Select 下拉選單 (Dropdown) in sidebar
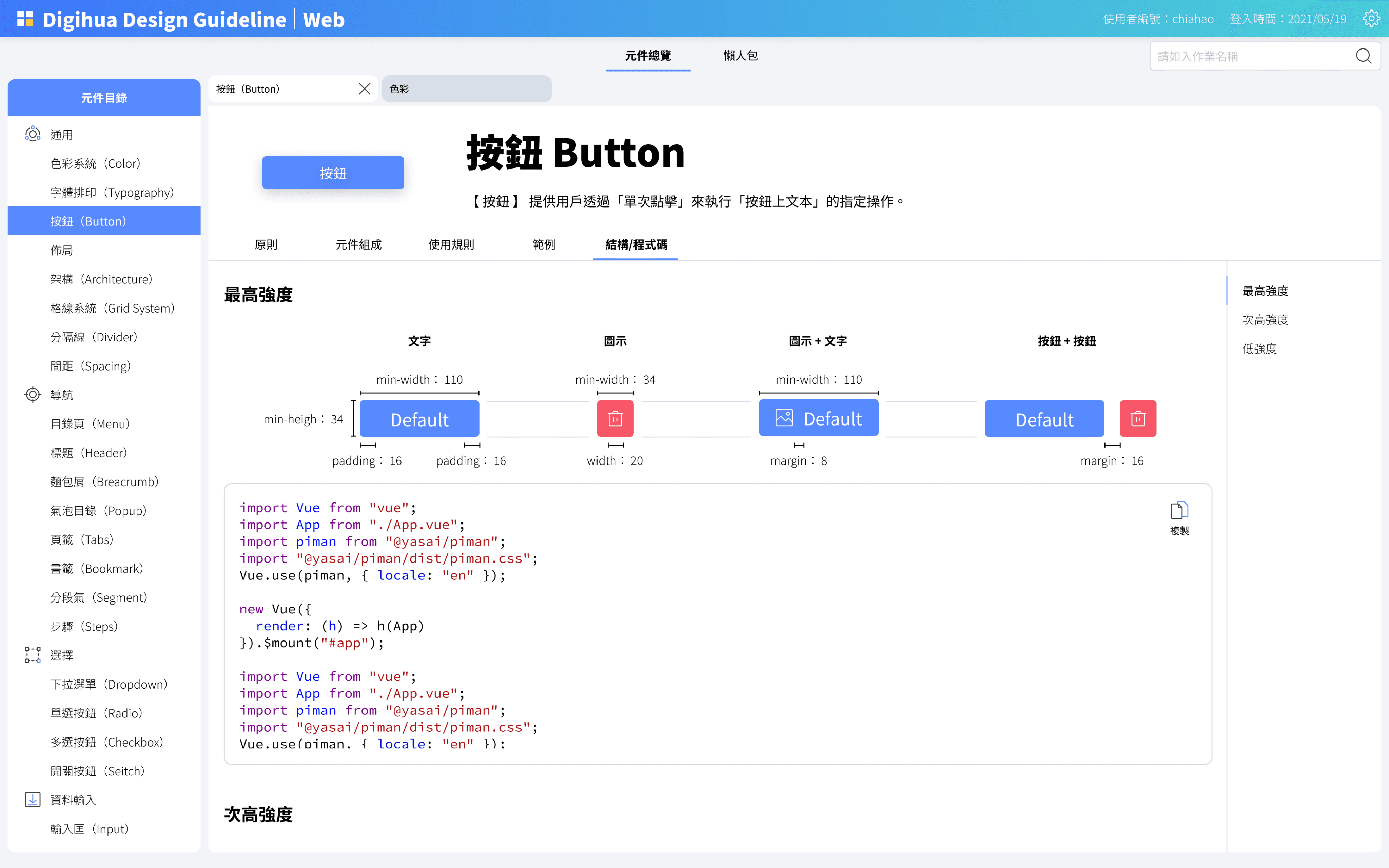 pyautogui.click(x=109, y=684)
